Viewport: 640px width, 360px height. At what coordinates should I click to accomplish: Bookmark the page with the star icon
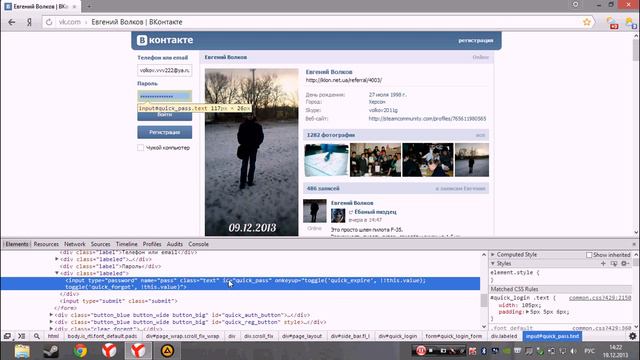[587, 22]
